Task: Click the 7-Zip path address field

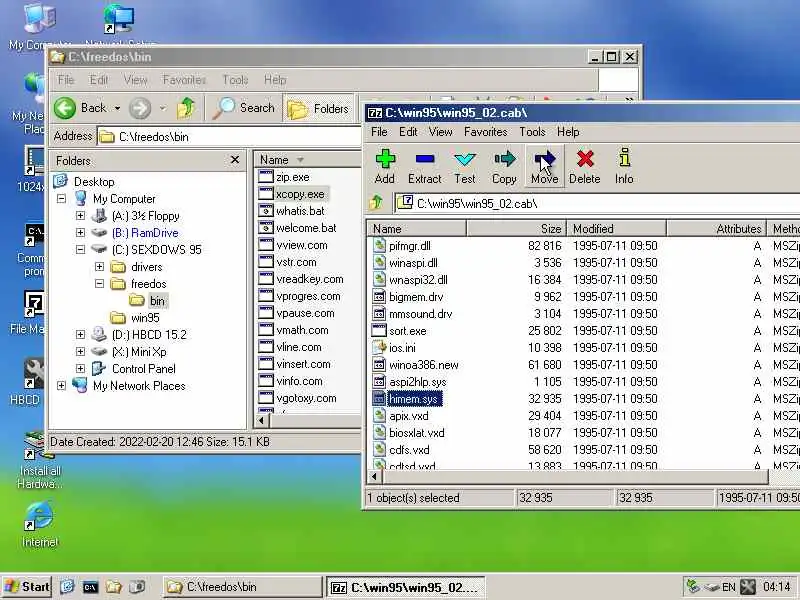Action: 596,204
